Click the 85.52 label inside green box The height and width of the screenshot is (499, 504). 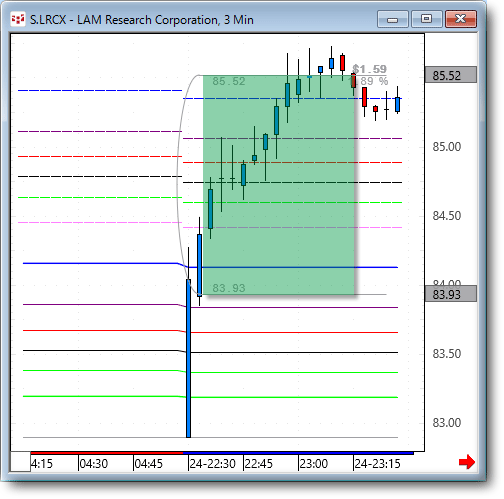[229, 81]
